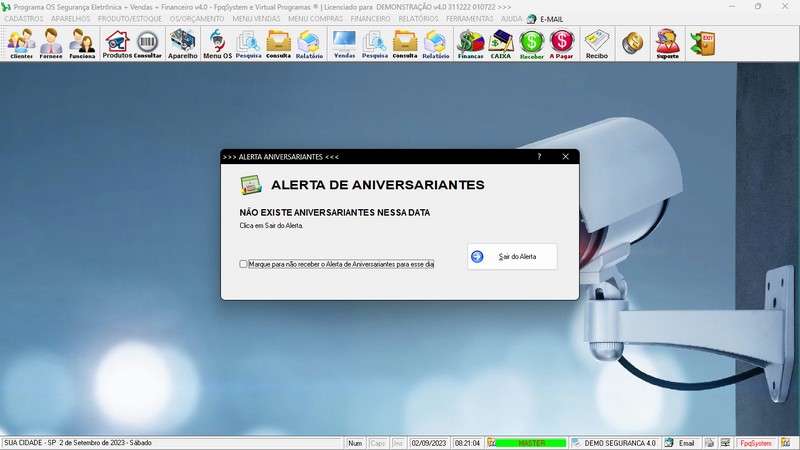
Task: Click the time 08:21:04 in status bar
Action: 467,443
